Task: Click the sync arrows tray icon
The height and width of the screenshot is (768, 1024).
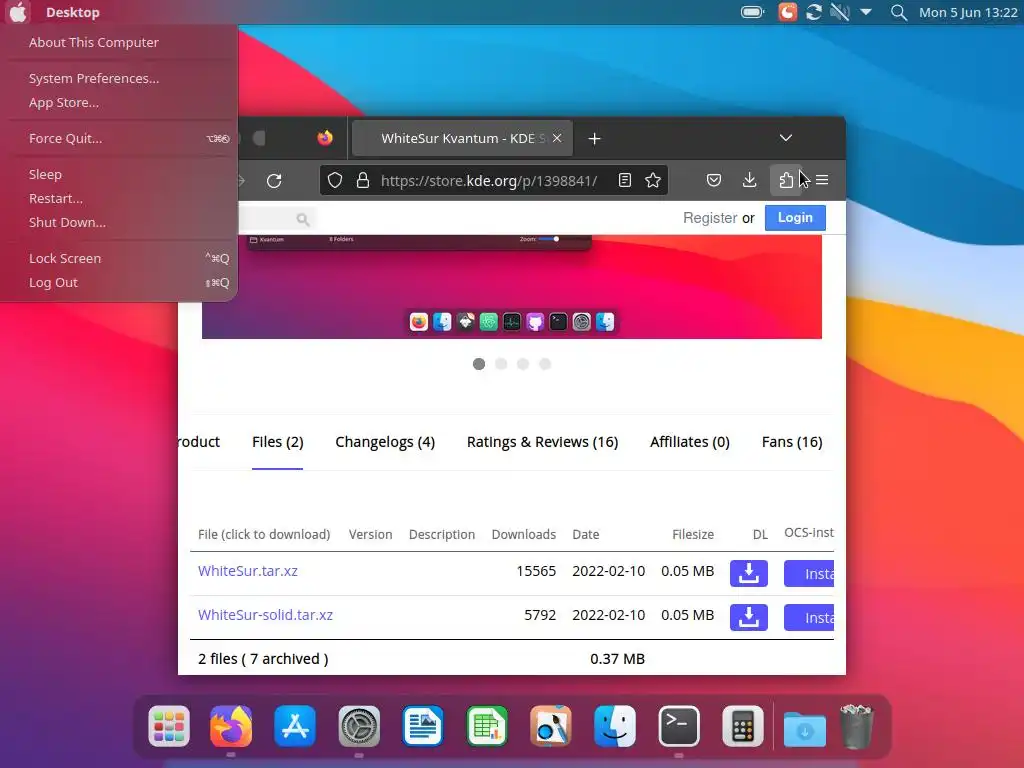Action: [814, 12]
